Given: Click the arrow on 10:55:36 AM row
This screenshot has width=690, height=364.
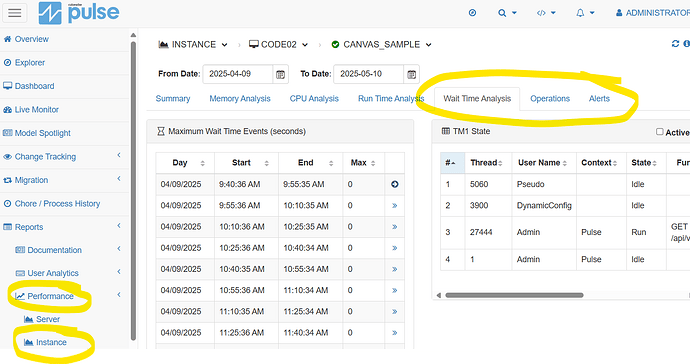Looking at the screenshot, I should 395,290.
